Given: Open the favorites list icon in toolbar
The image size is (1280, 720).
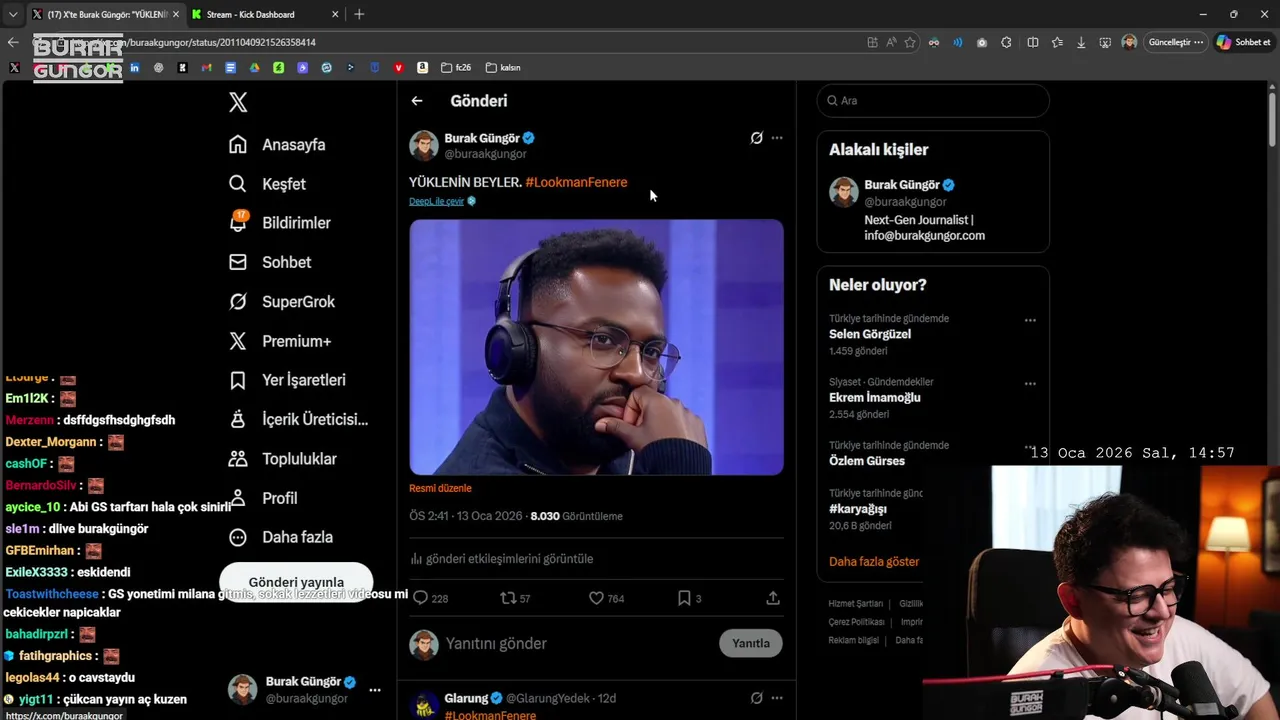Looking at the screenshot, I should point(1057,42).
